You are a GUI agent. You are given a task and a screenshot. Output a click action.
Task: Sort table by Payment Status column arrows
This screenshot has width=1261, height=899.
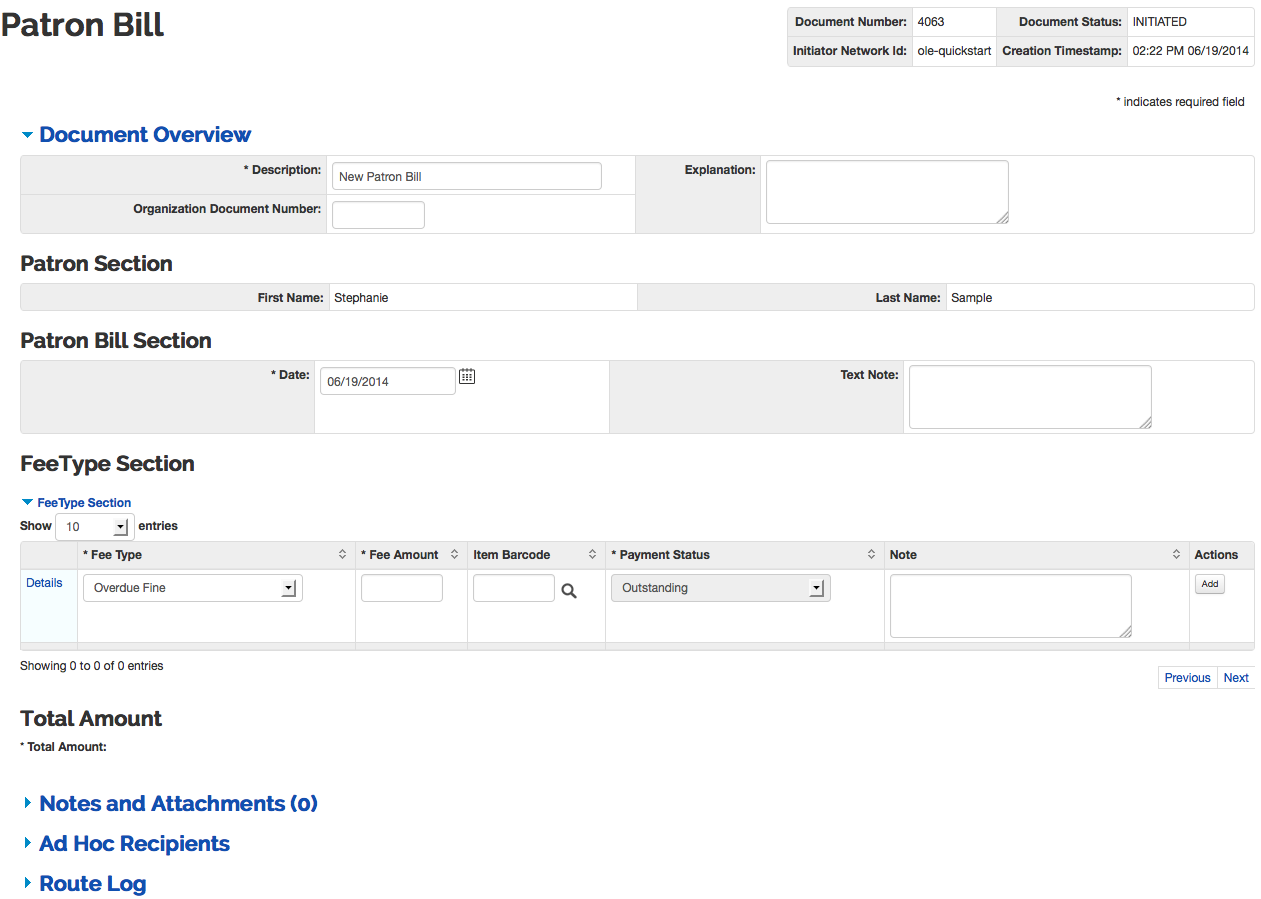pos(872,555)
